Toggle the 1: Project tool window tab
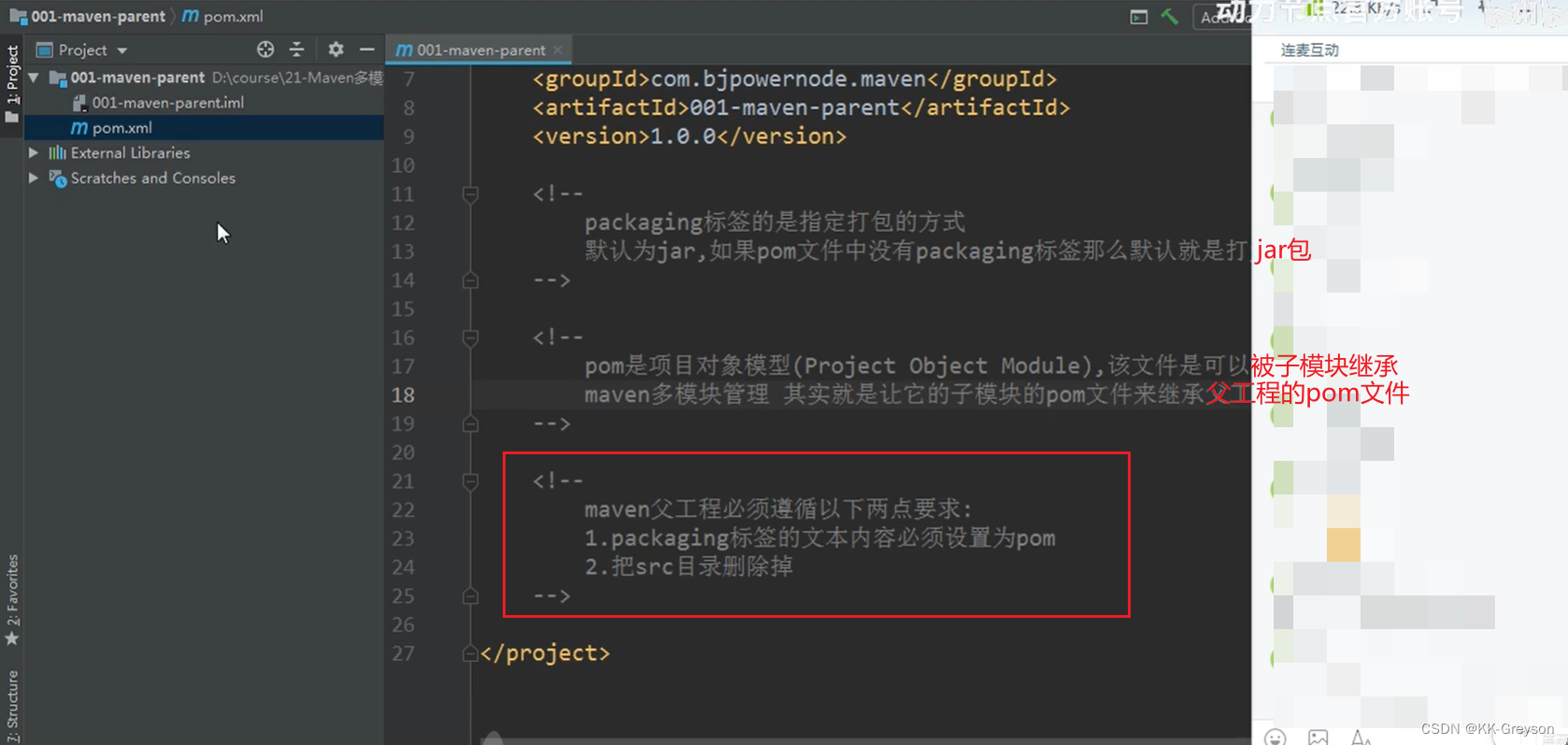The image size is (1568, 745). 12,84
